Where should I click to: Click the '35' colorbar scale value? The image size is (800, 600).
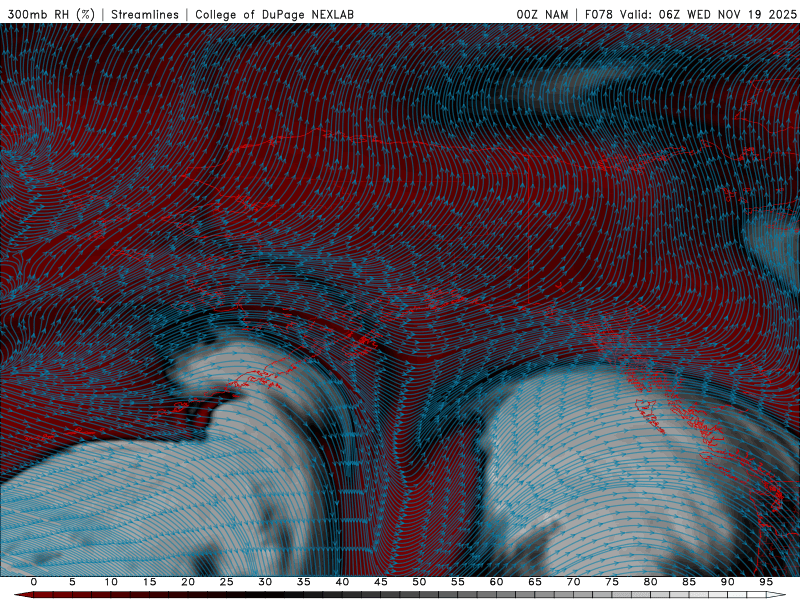pos(304,582)
